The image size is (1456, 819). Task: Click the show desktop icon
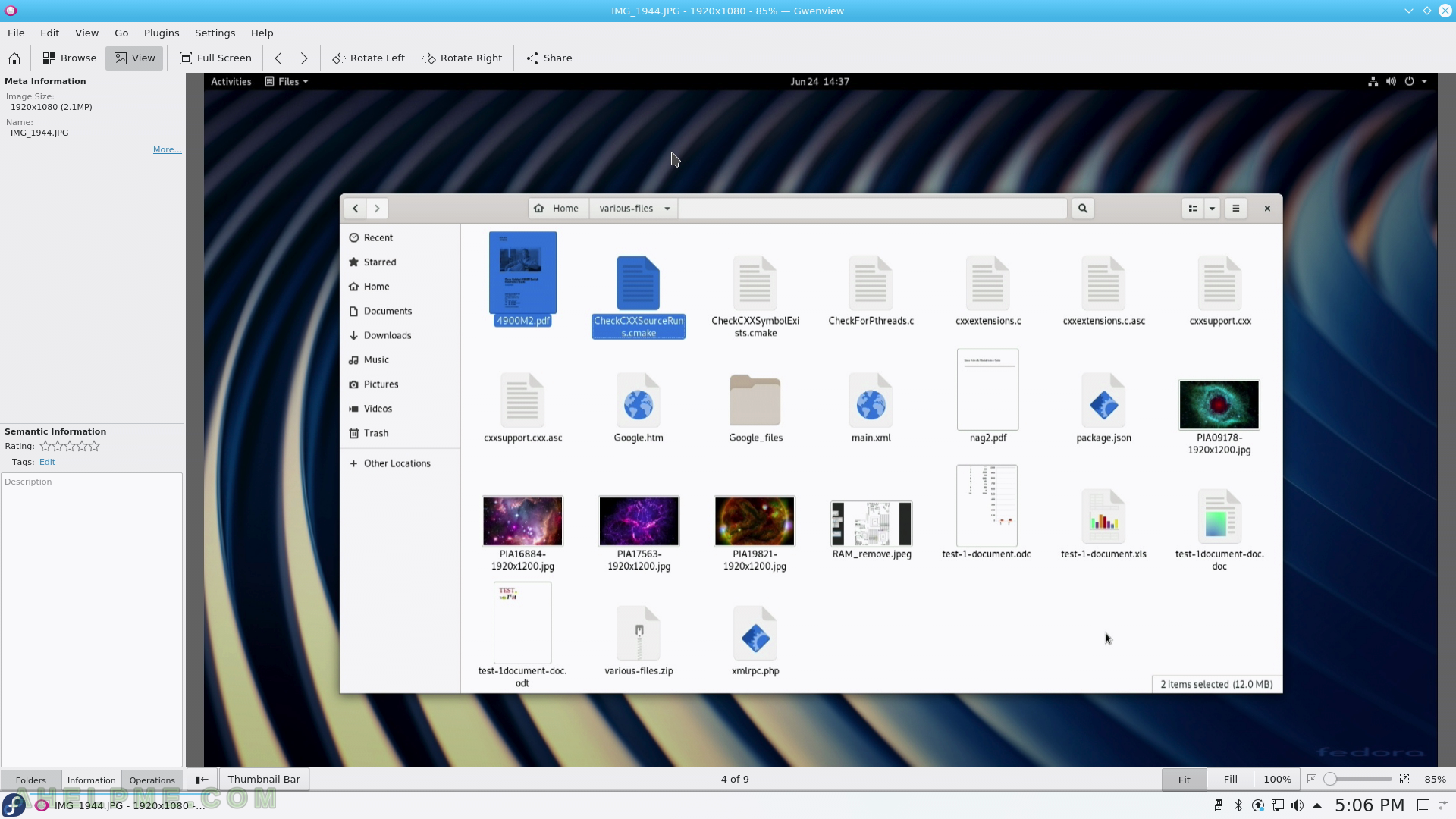point(1423,806)
